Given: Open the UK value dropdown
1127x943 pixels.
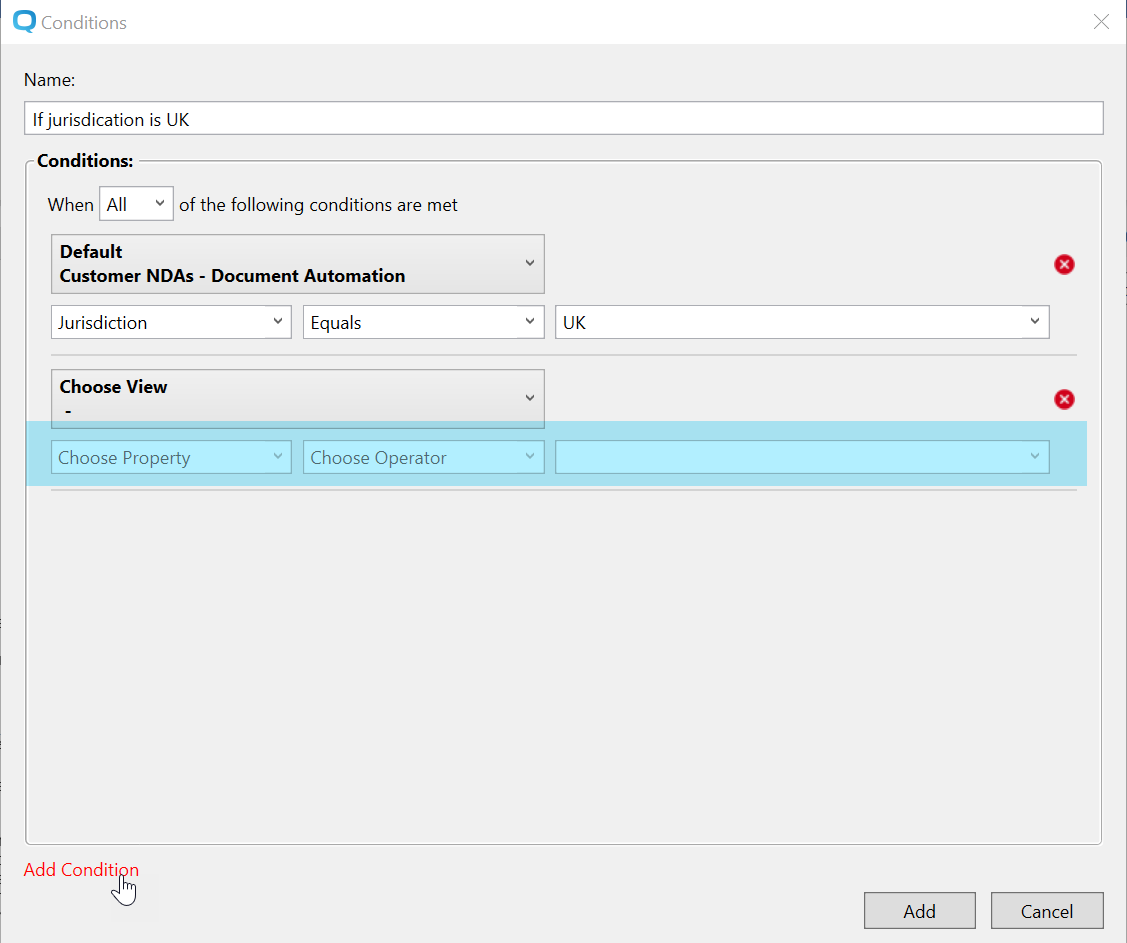Looking at the screenshot, I should pyautogui.click(x=802, y=323).
